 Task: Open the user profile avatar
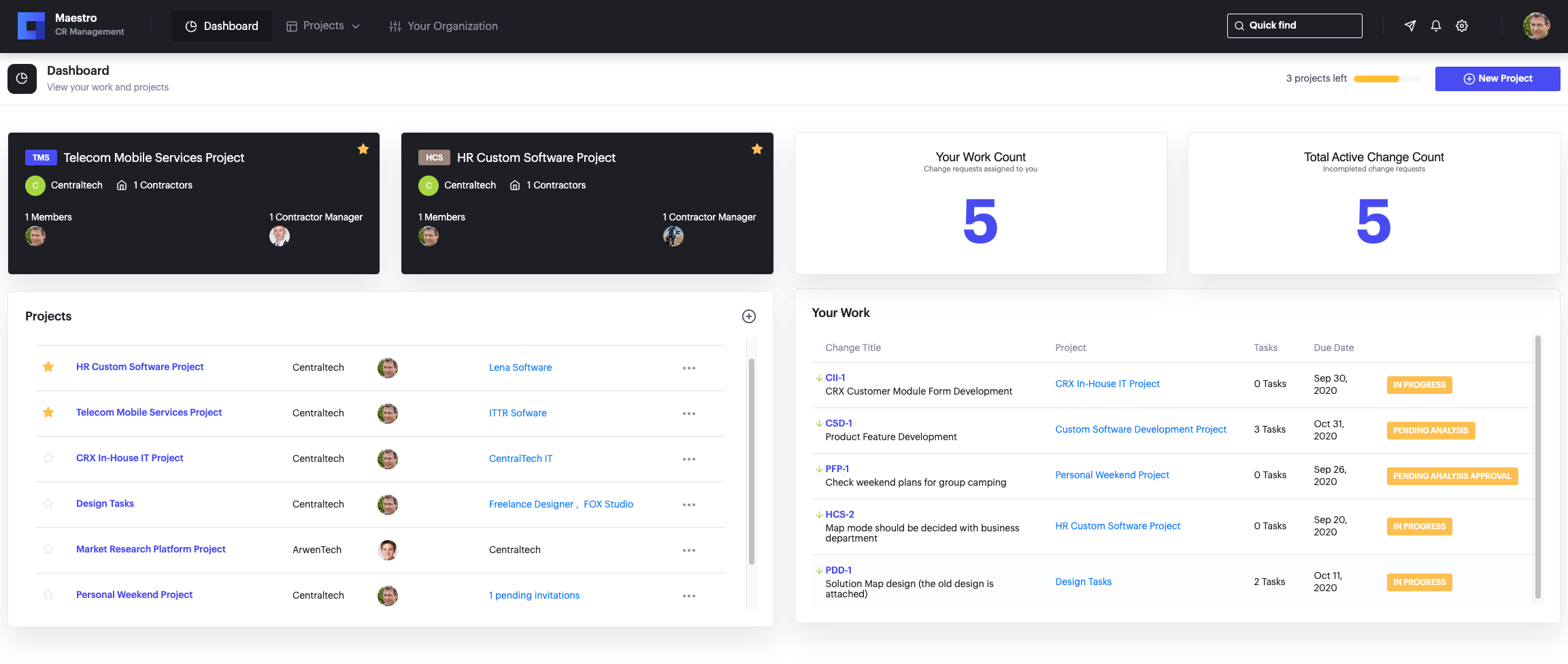click(x=1536, y=26)
